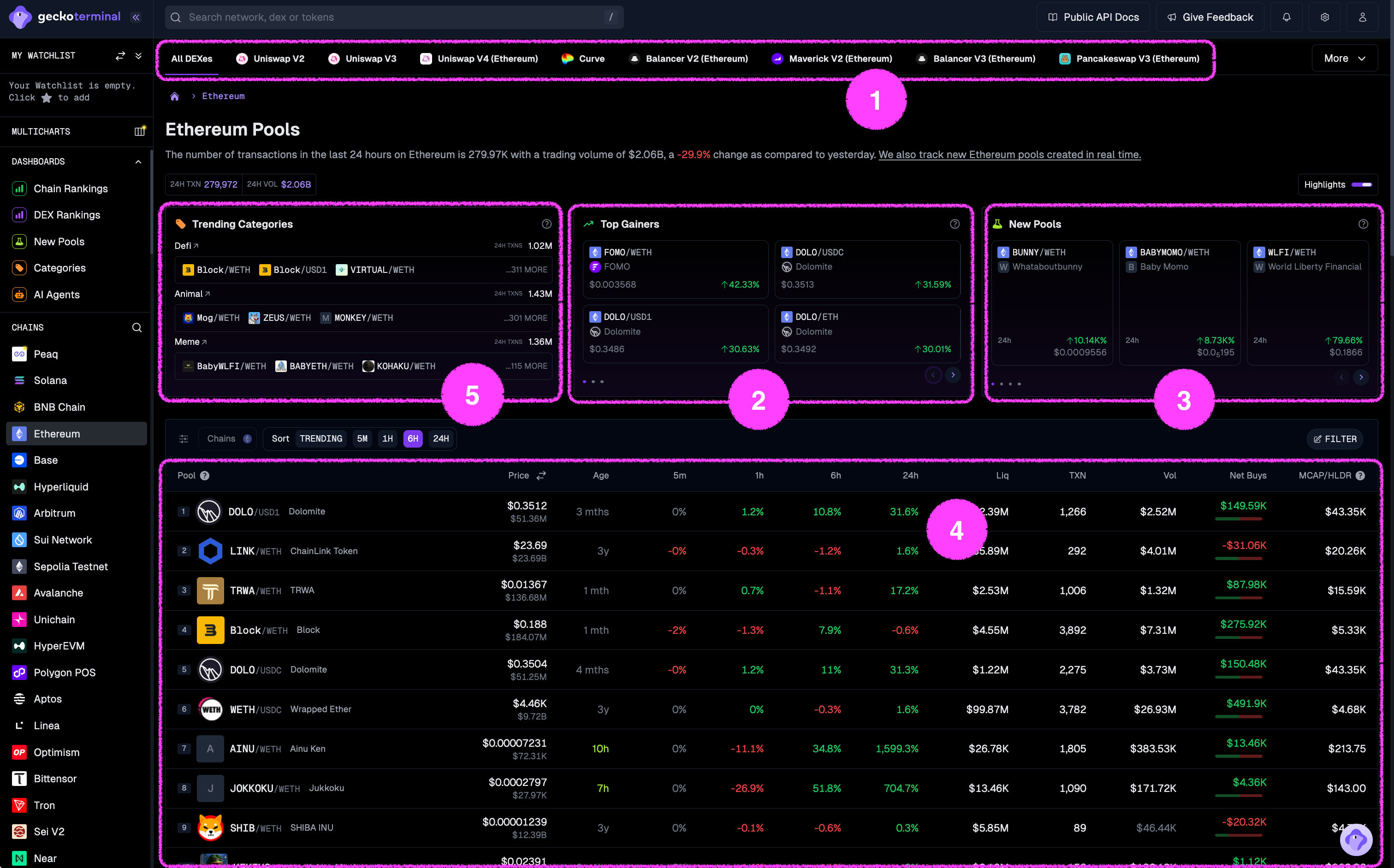
Task: Open the FOMO/WETH top gainer card
Action: (675, 269)
